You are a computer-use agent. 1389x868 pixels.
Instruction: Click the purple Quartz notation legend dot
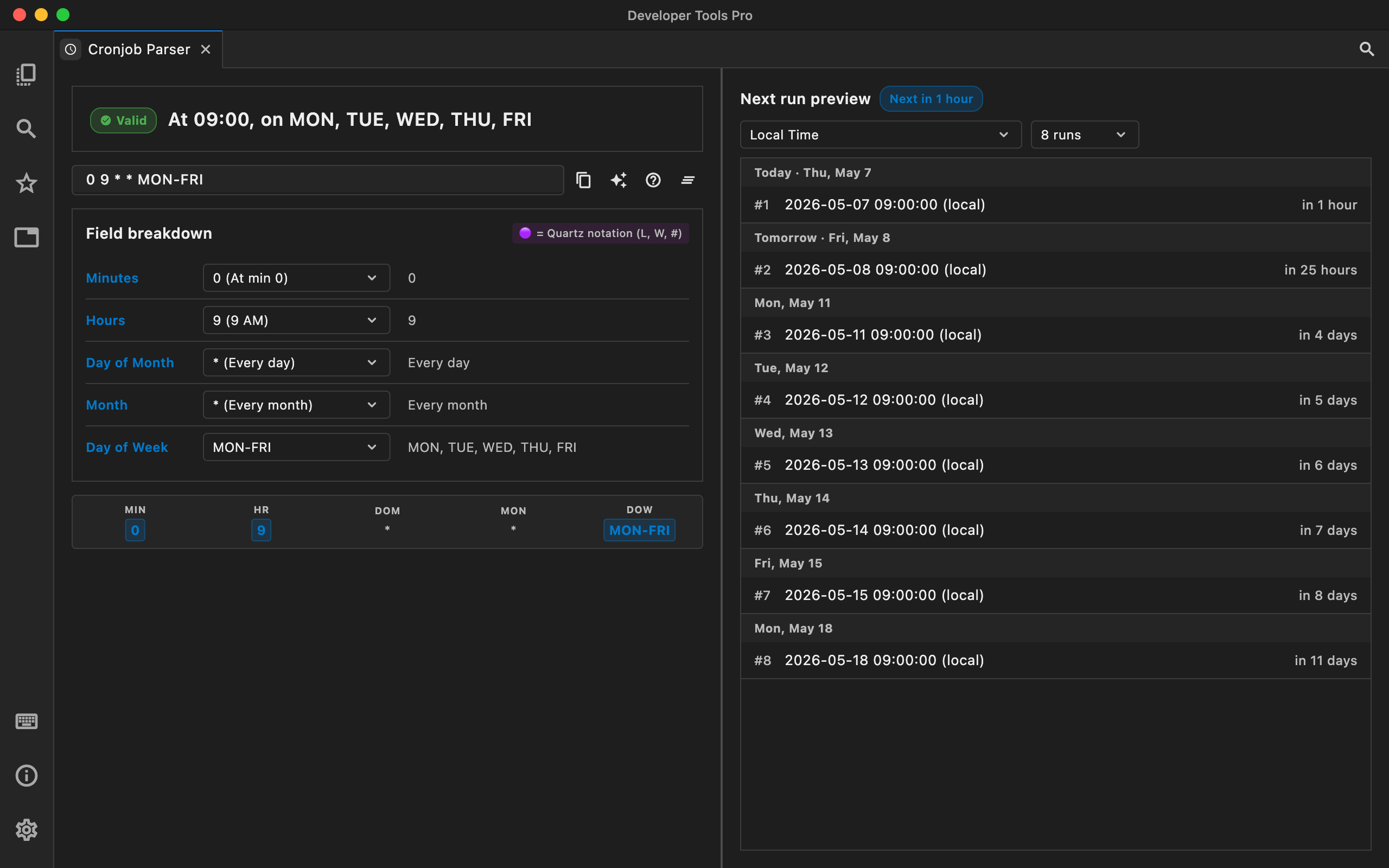click(525, 233)
